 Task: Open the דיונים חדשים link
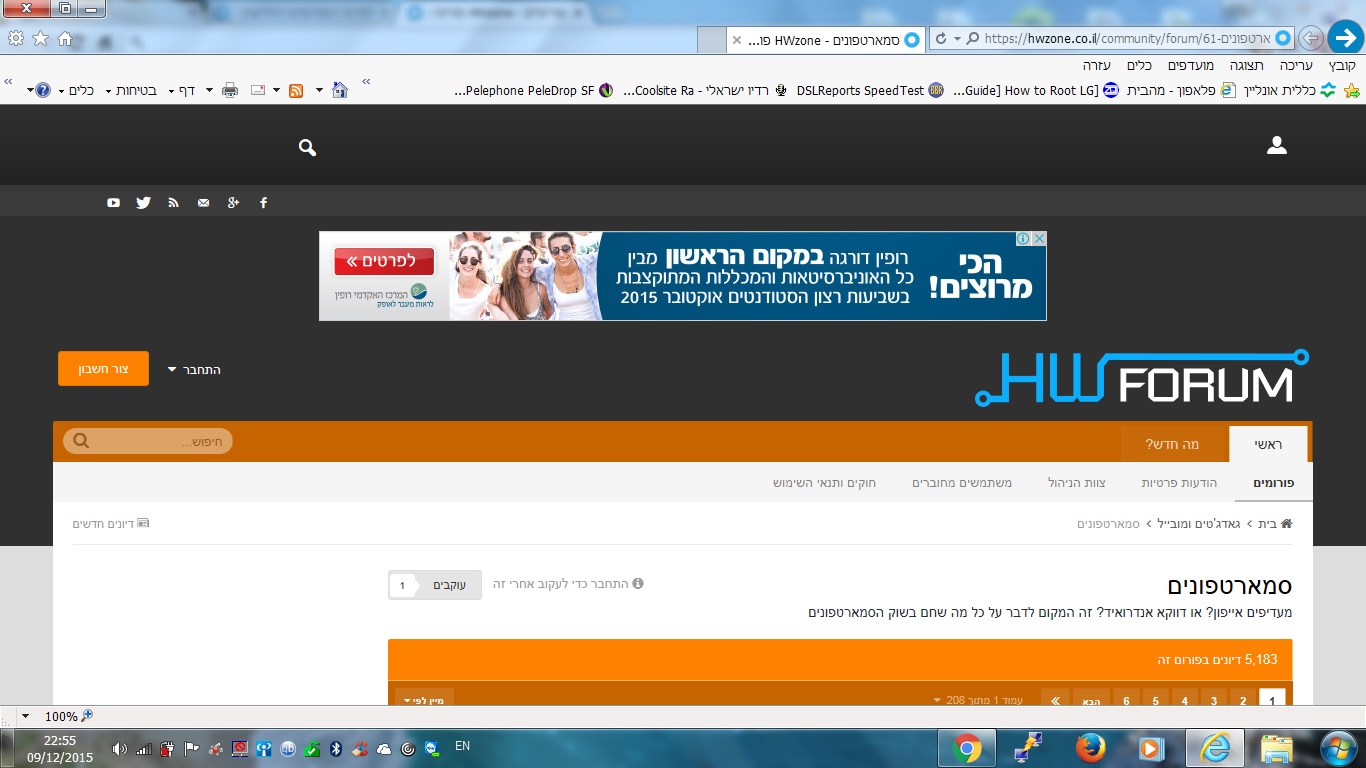coord(111,523)
